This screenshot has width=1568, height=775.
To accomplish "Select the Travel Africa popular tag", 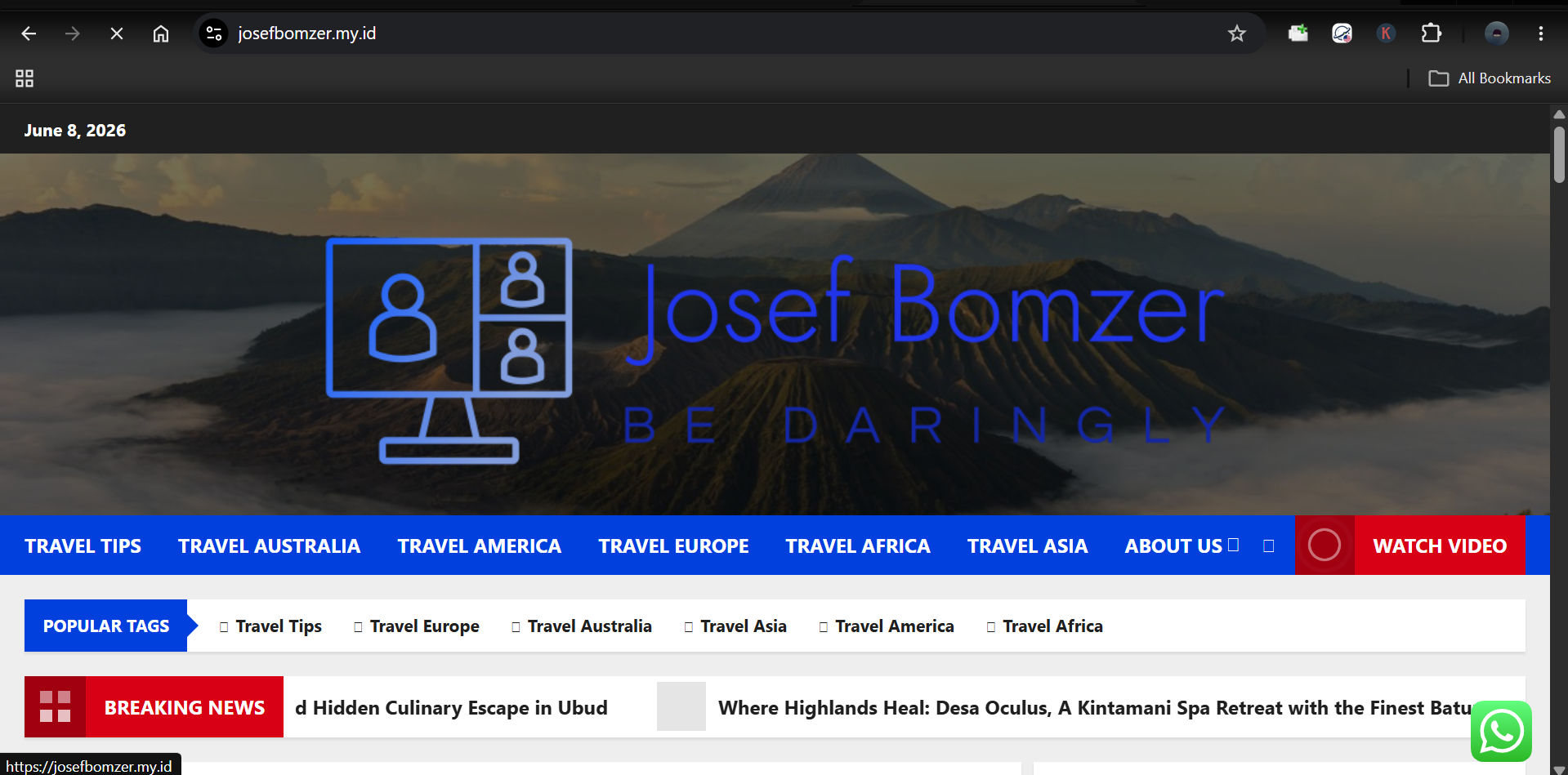I will 1045,626.
